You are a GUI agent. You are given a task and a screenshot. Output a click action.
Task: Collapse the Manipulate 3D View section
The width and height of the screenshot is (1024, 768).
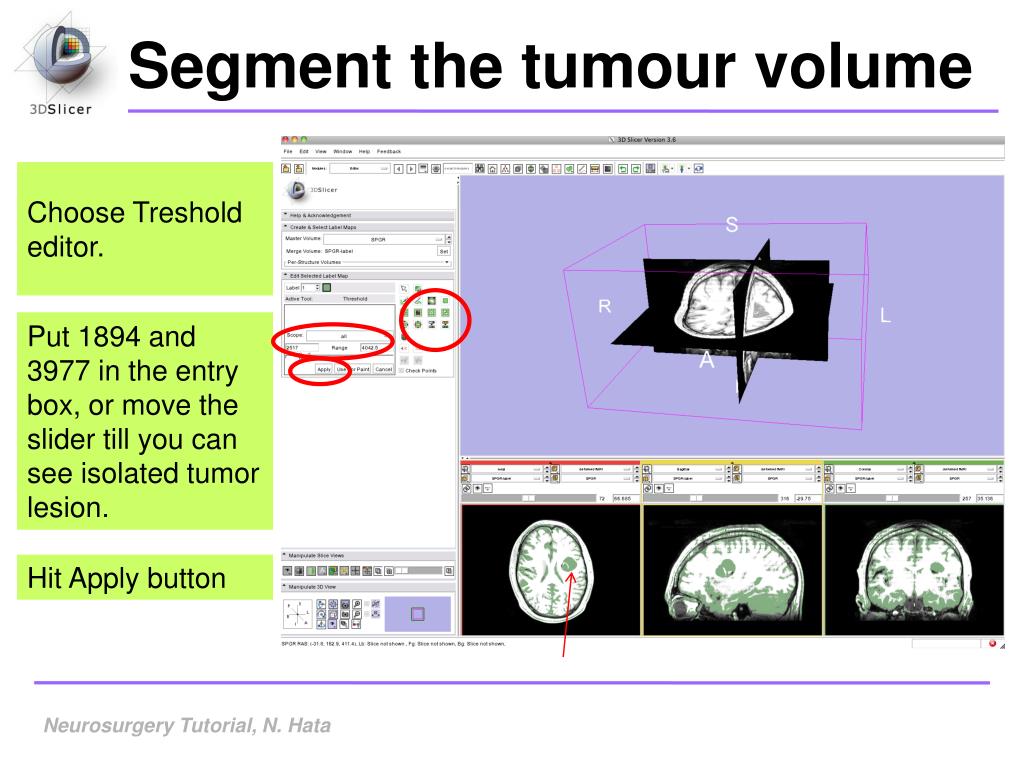tap(368, 587)
